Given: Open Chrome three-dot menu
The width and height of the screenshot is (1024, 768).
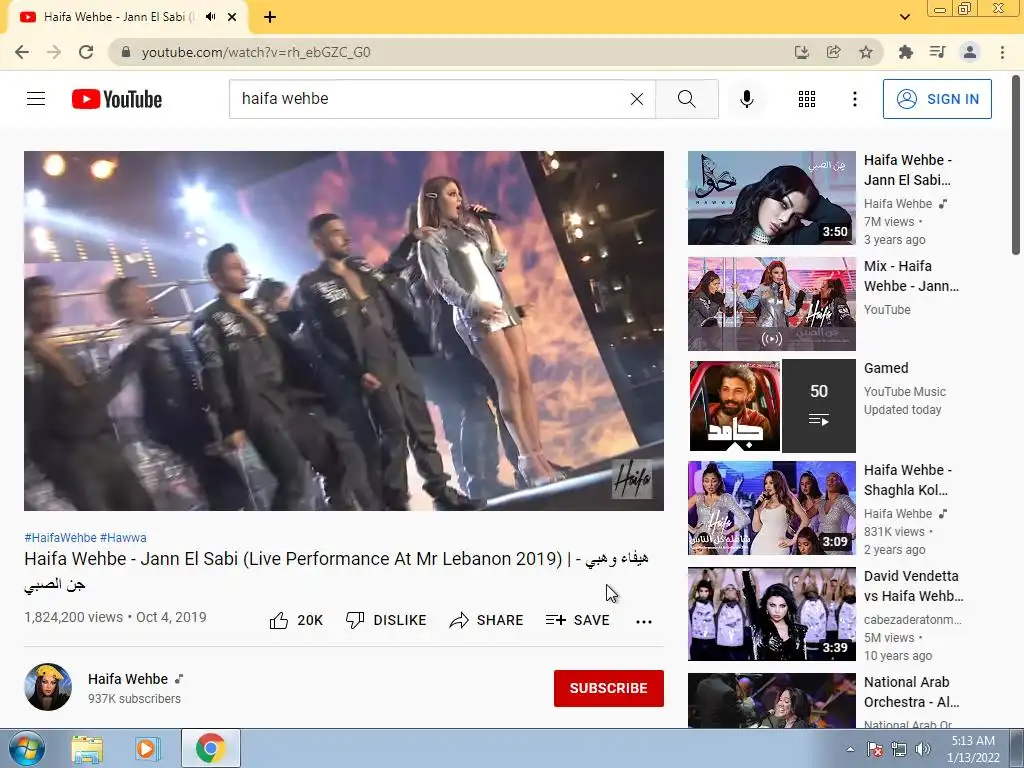Looking at the screenshot, I should pyautogui.click(x=1002, y=52).
